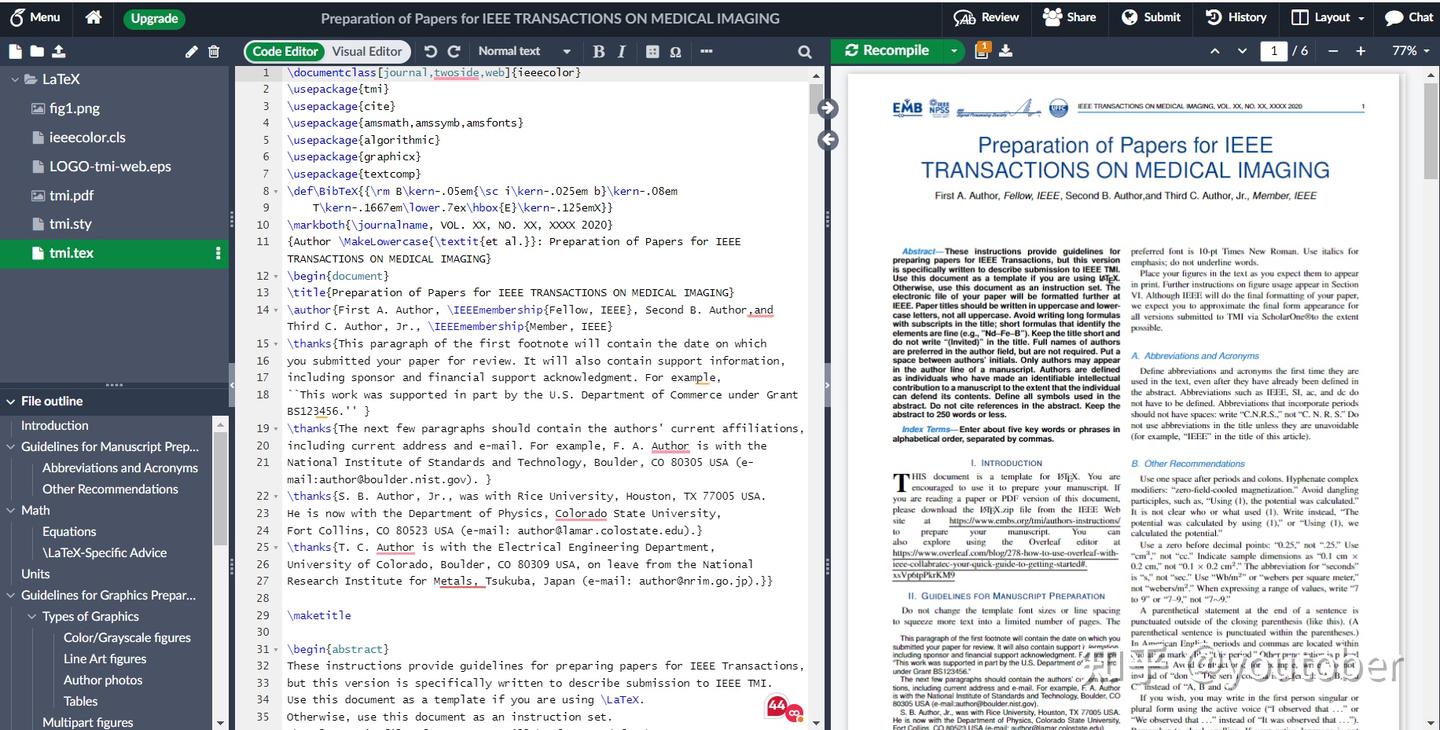Download the compiled PDF
This screenshot has height=730, width=1440.
tap(1007, 50)
